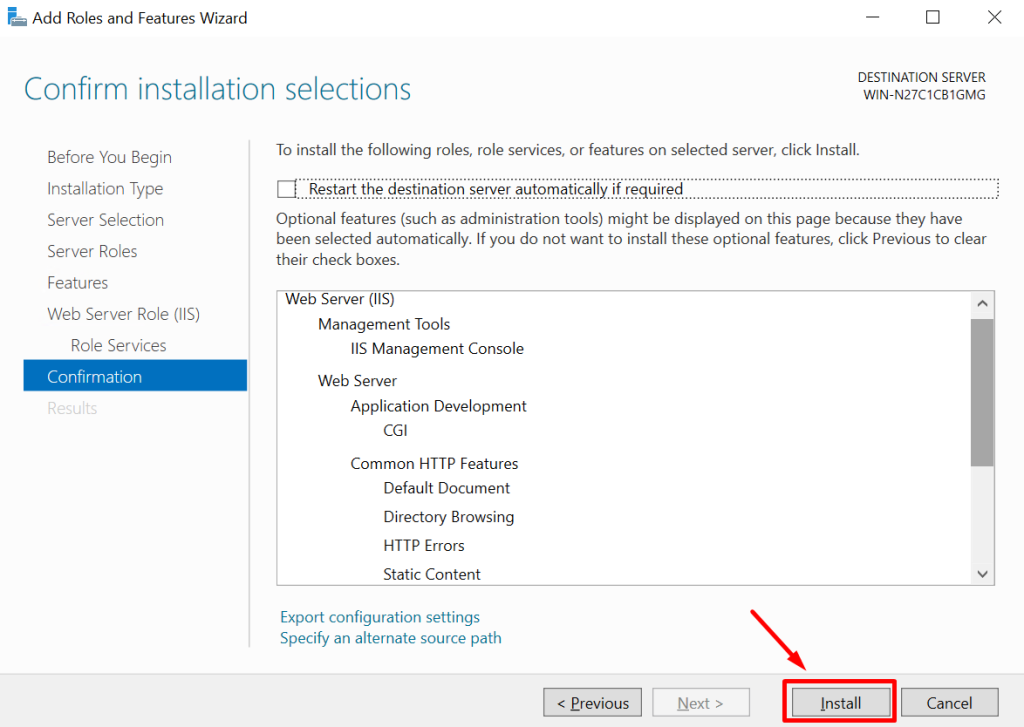This screenshot has width=1024, height=727.
Task: Close the Add Roles and Features Wizard
Action: [994, 18]
